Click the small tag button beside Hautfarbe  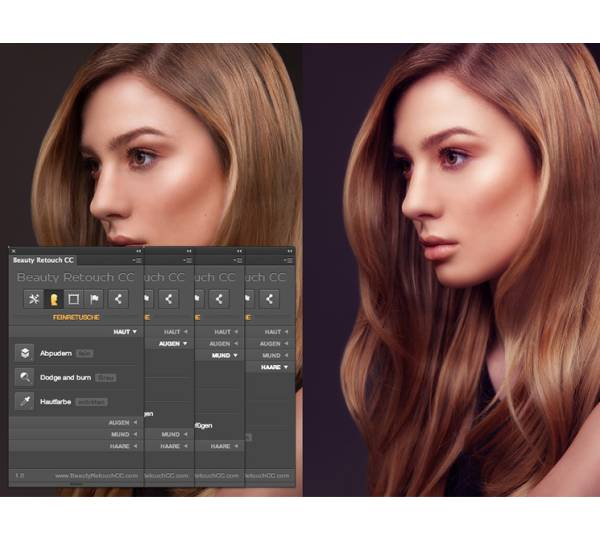tap(91, 402)
